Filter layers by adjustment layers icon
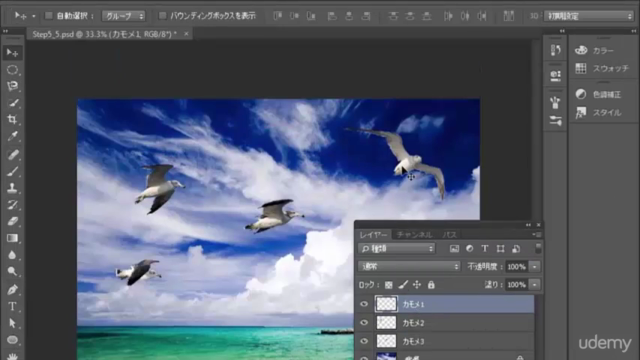640x360 pixels. pyautogui.click(x=470, y=249)
